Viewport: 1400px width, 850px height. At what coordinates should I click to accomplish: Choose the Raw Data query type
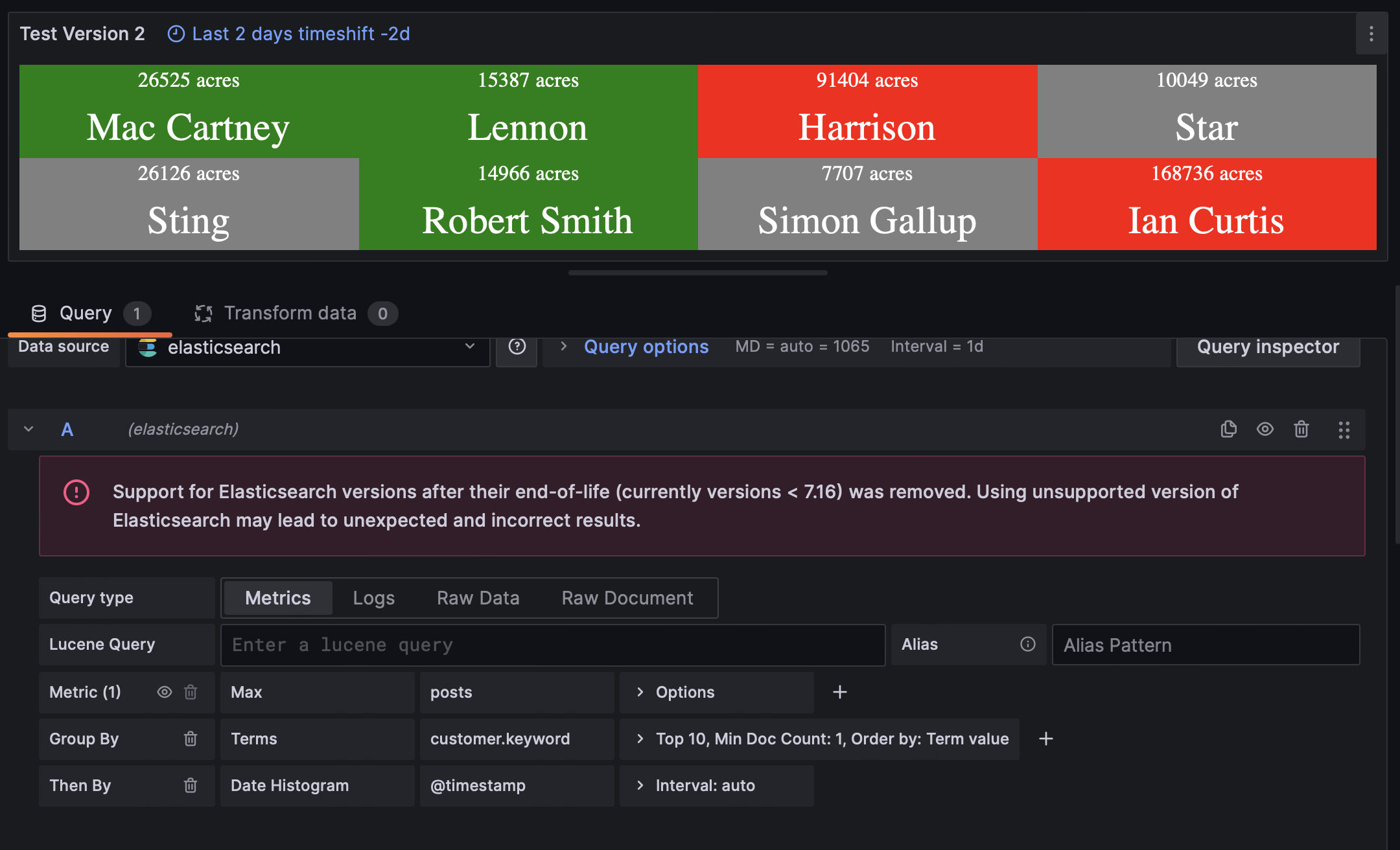[478, 597]
